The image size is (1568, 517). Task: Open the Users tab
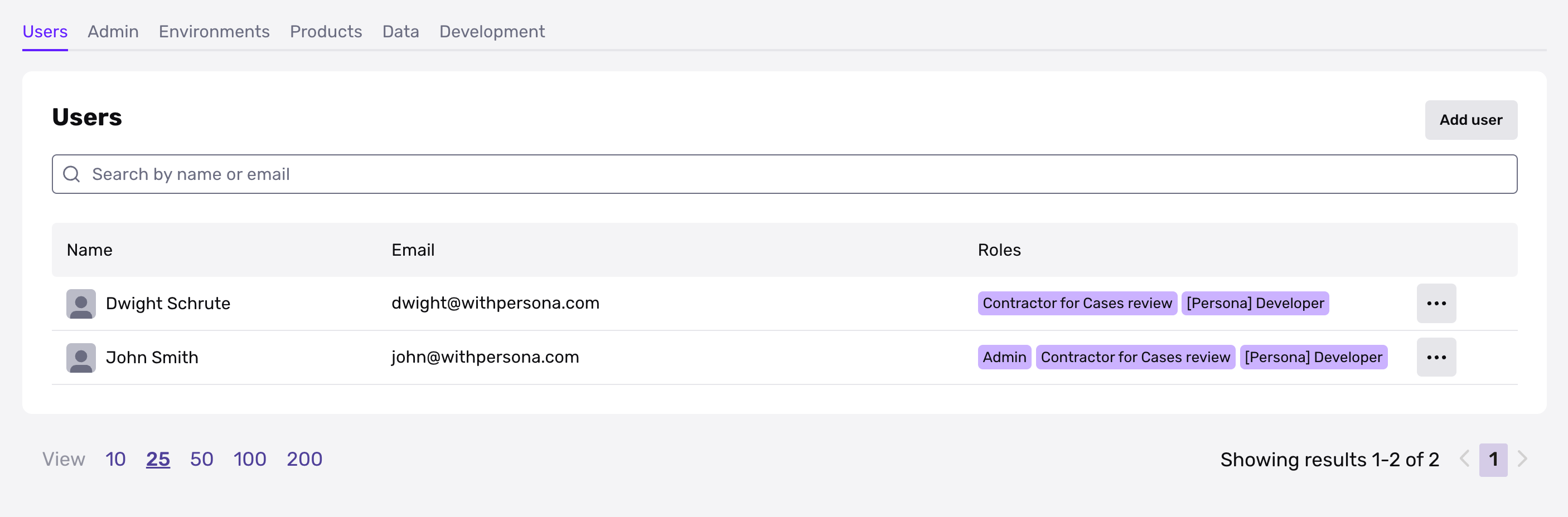[x=45, y=32]
